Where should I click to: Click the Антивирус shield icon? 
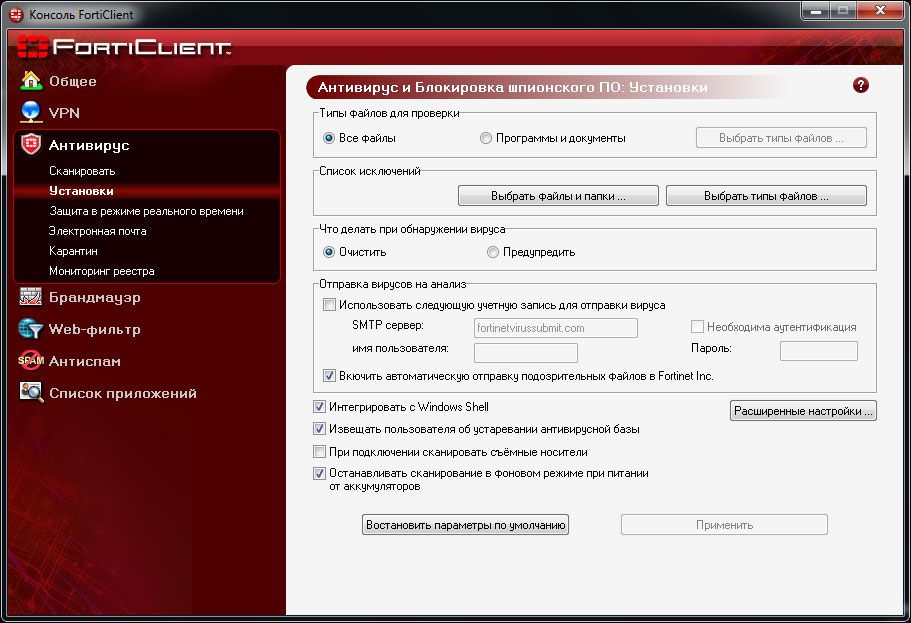(31, 144)
